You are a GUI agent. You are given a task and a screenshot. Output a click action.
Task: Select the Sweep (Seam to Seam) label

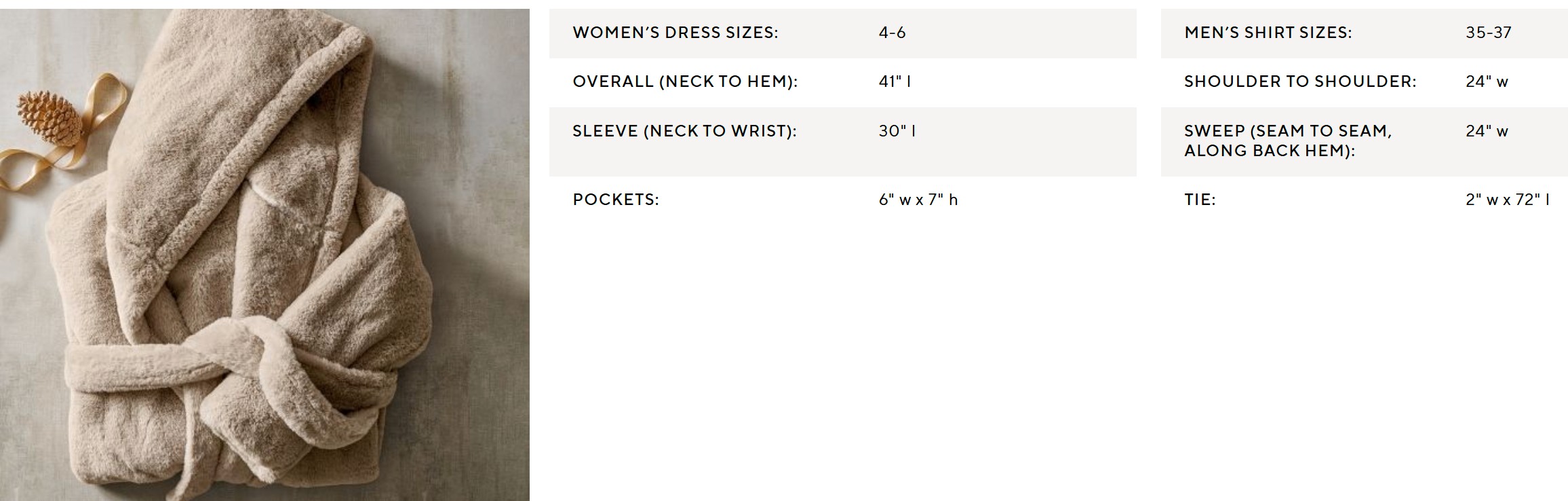pyautogui.click(x=1287, y=141)
